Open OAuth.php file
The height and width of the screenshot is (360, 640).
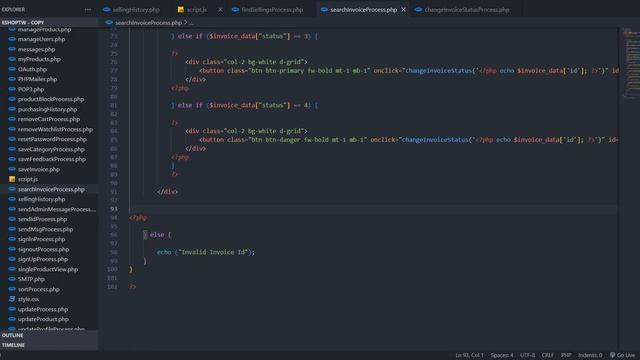click(x=32, y=69)
